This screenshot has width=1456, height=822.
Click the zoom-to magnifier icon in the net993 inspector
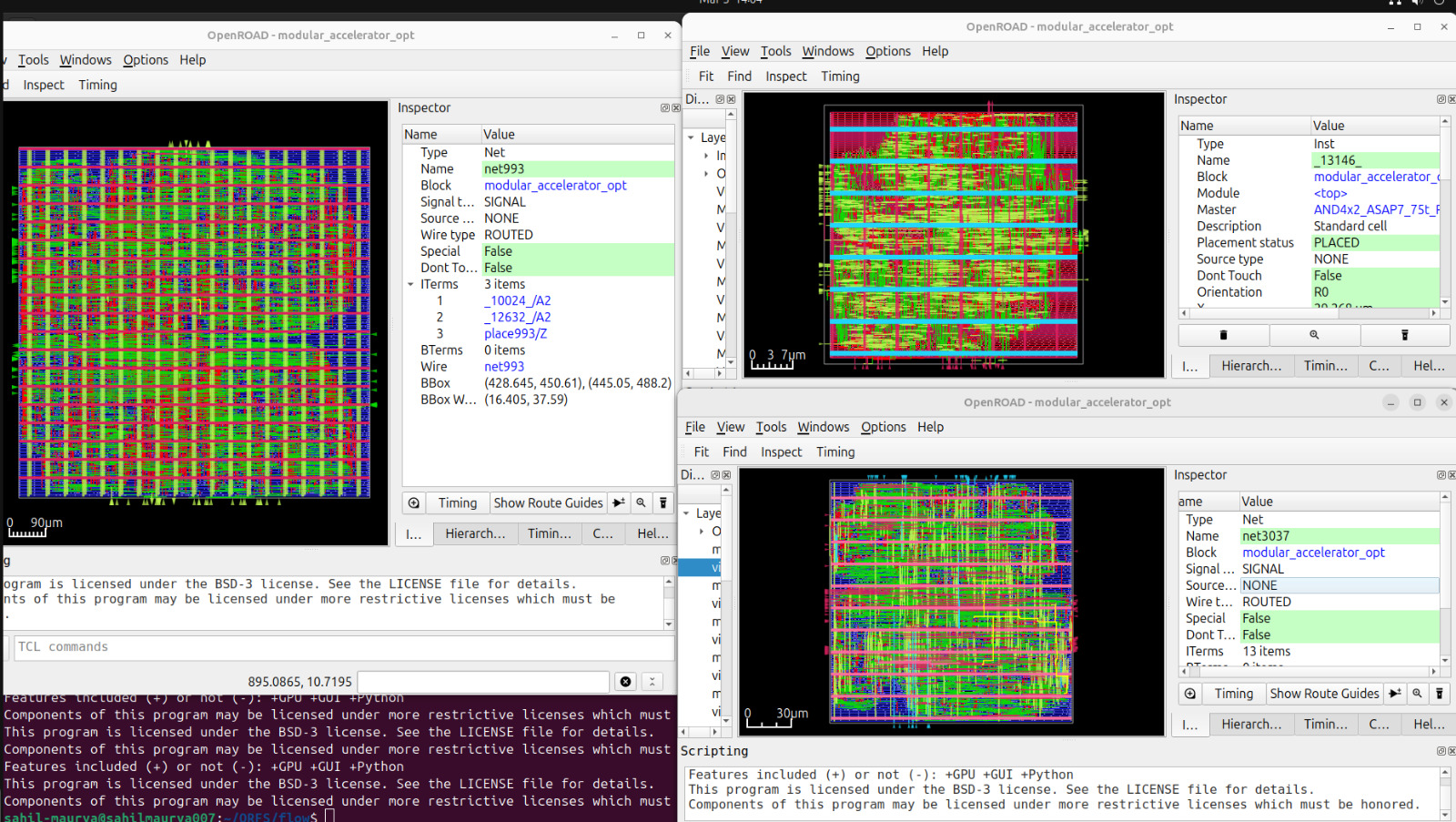642,503
